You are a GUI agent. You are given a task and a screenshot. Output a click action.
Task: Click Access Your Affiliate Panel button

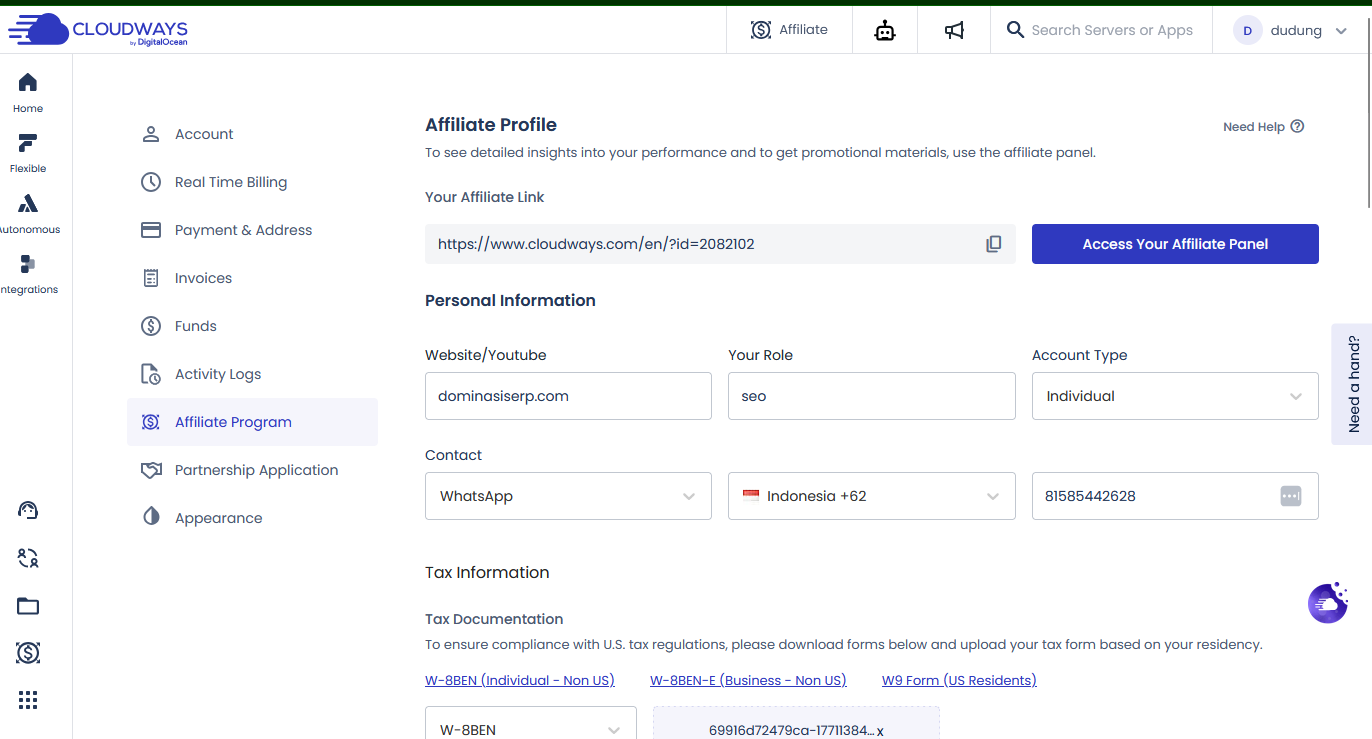tap(1175, 244)
